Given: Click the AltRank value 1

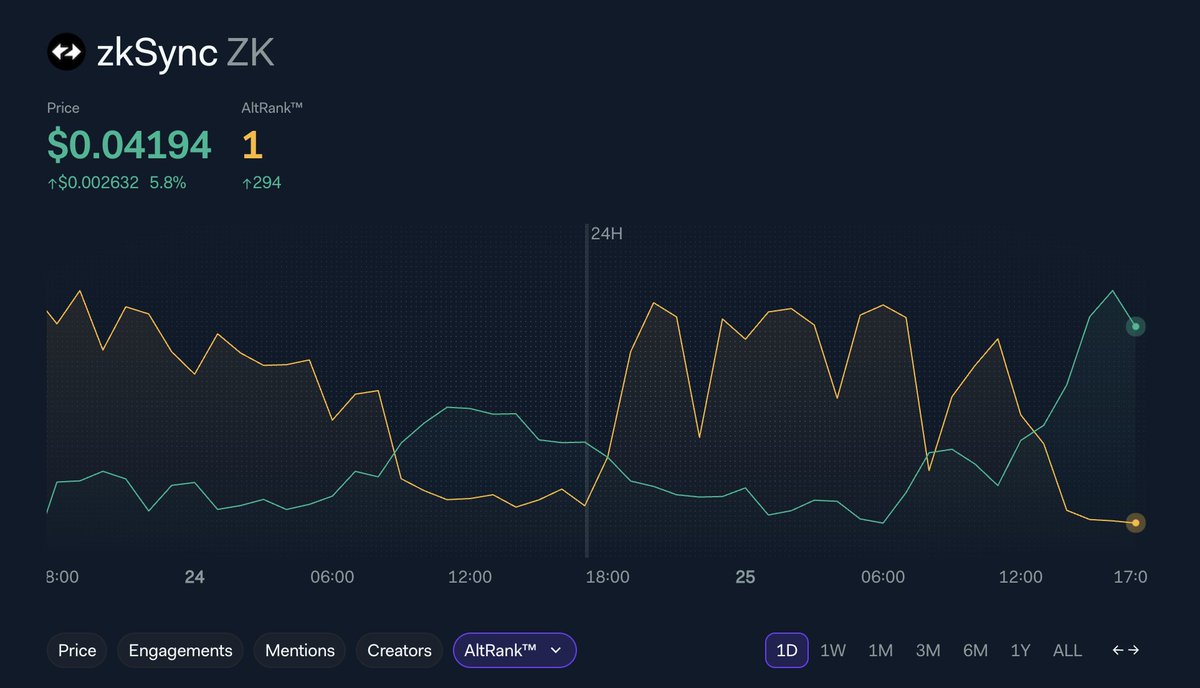Looking at the screenshot, I should pyautogui.click(x=252, y=145).
